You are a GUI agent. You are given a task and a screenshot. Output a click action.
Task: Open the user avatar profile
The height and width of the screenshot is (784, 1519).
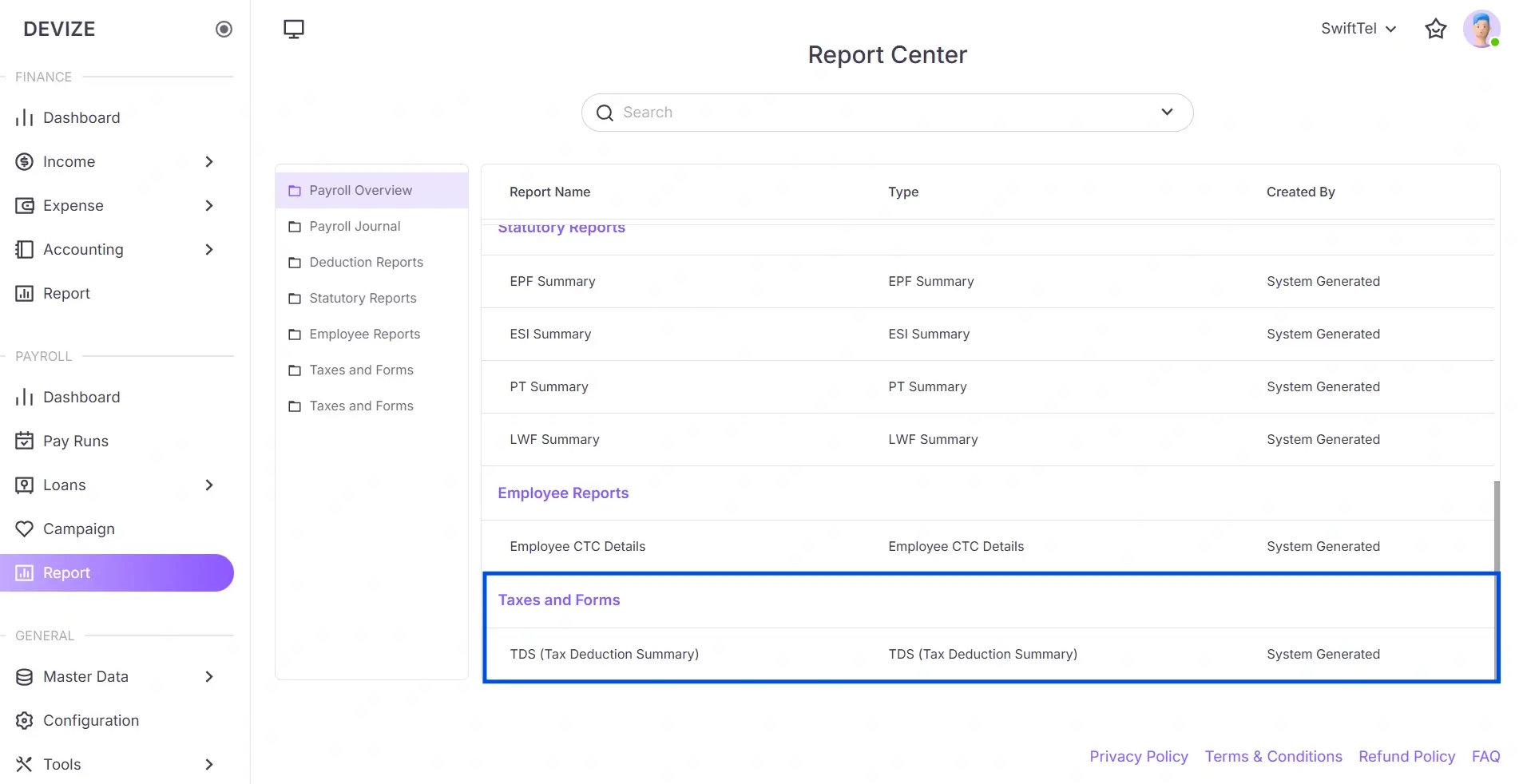point(1481,29)
